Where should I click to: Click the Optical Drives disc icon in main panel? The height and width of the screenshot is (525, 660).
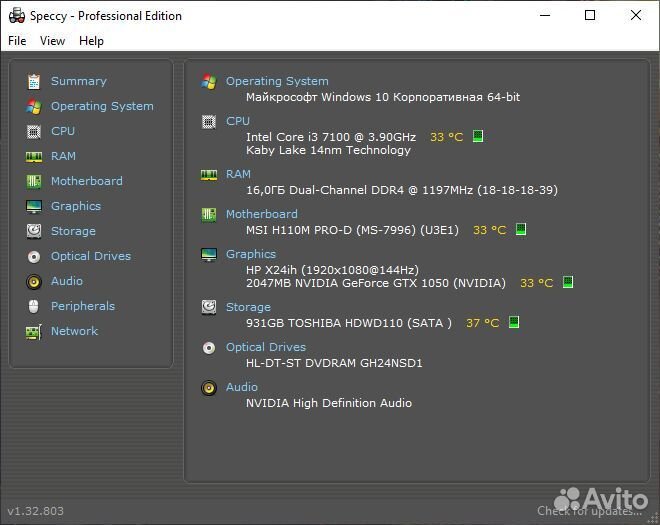209,348
